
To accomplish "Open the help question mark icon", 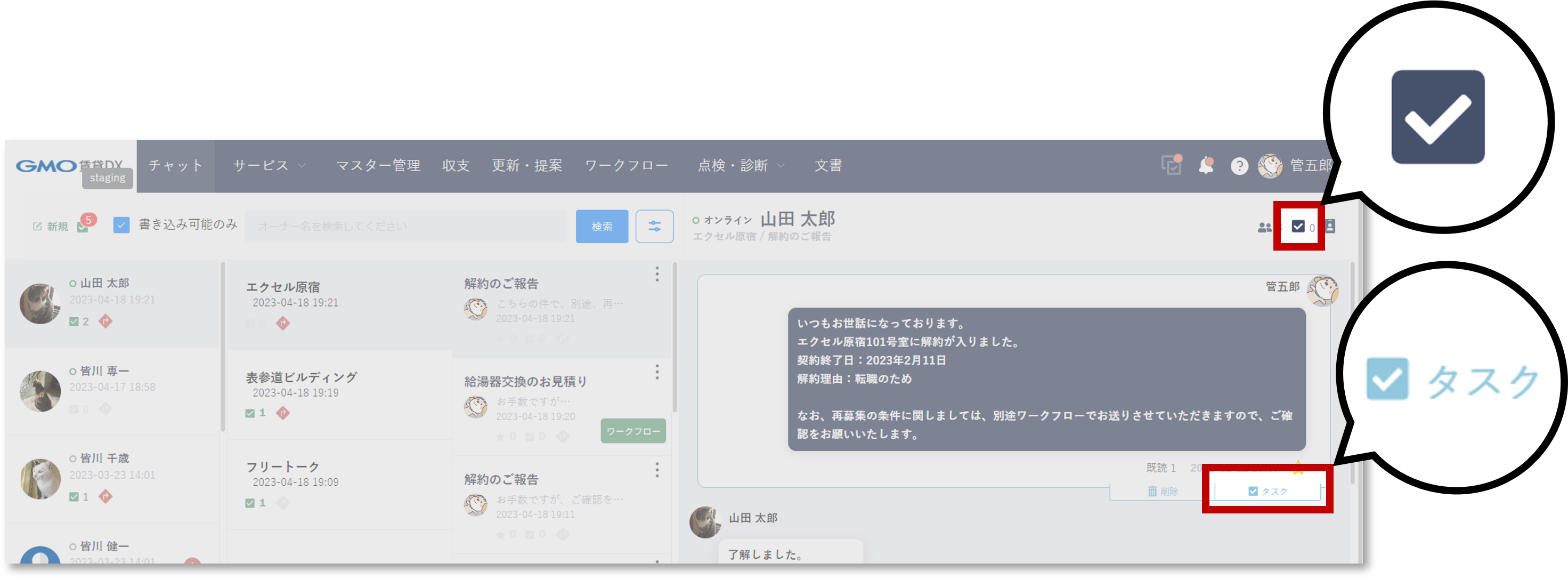I will 1239,166.
